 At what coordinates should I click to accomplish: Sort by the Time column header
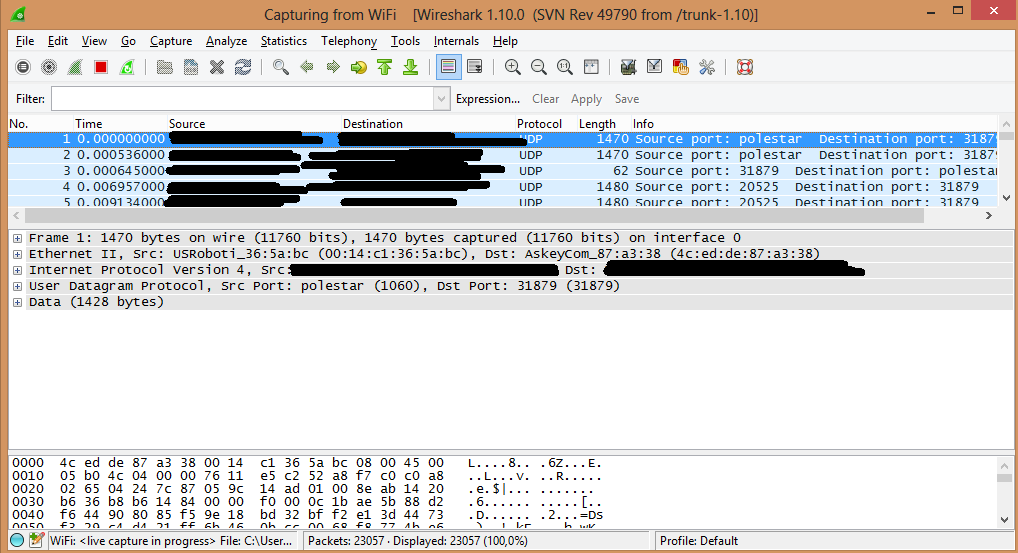tap(119, 123)
